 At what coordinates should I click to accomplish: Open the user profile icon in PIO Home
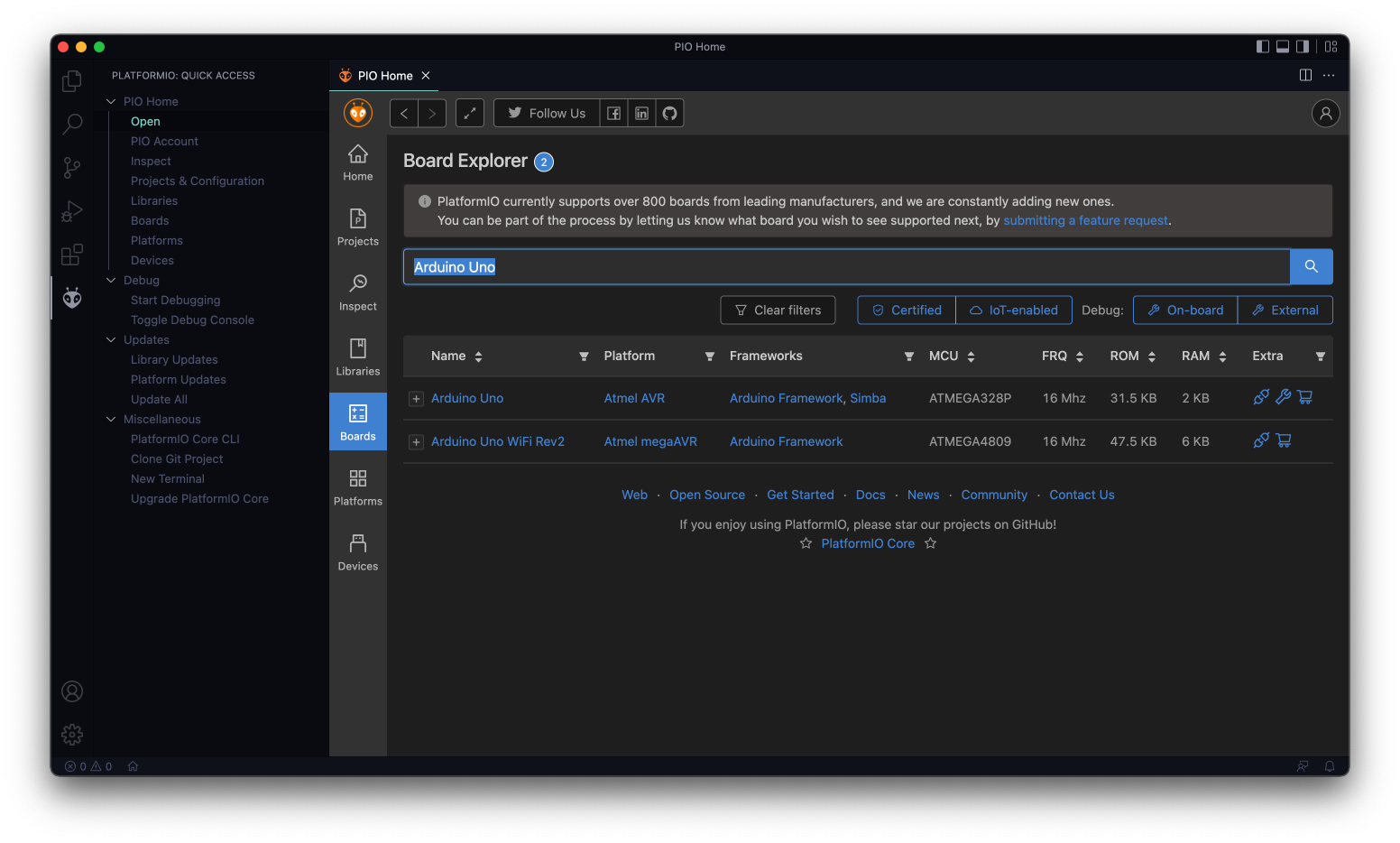coord(1325,113)
